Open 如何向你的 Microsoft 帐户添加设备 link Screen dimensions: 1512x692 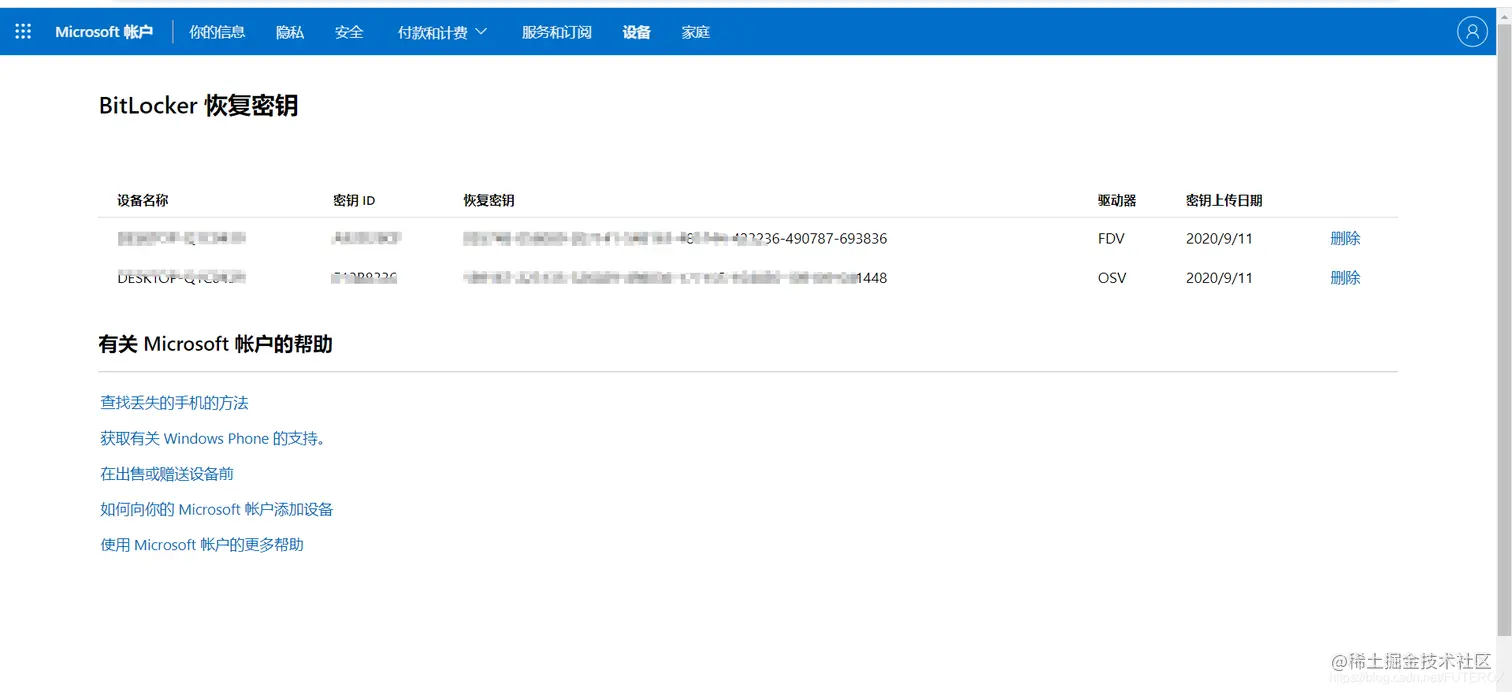click(x=217, y=509)
